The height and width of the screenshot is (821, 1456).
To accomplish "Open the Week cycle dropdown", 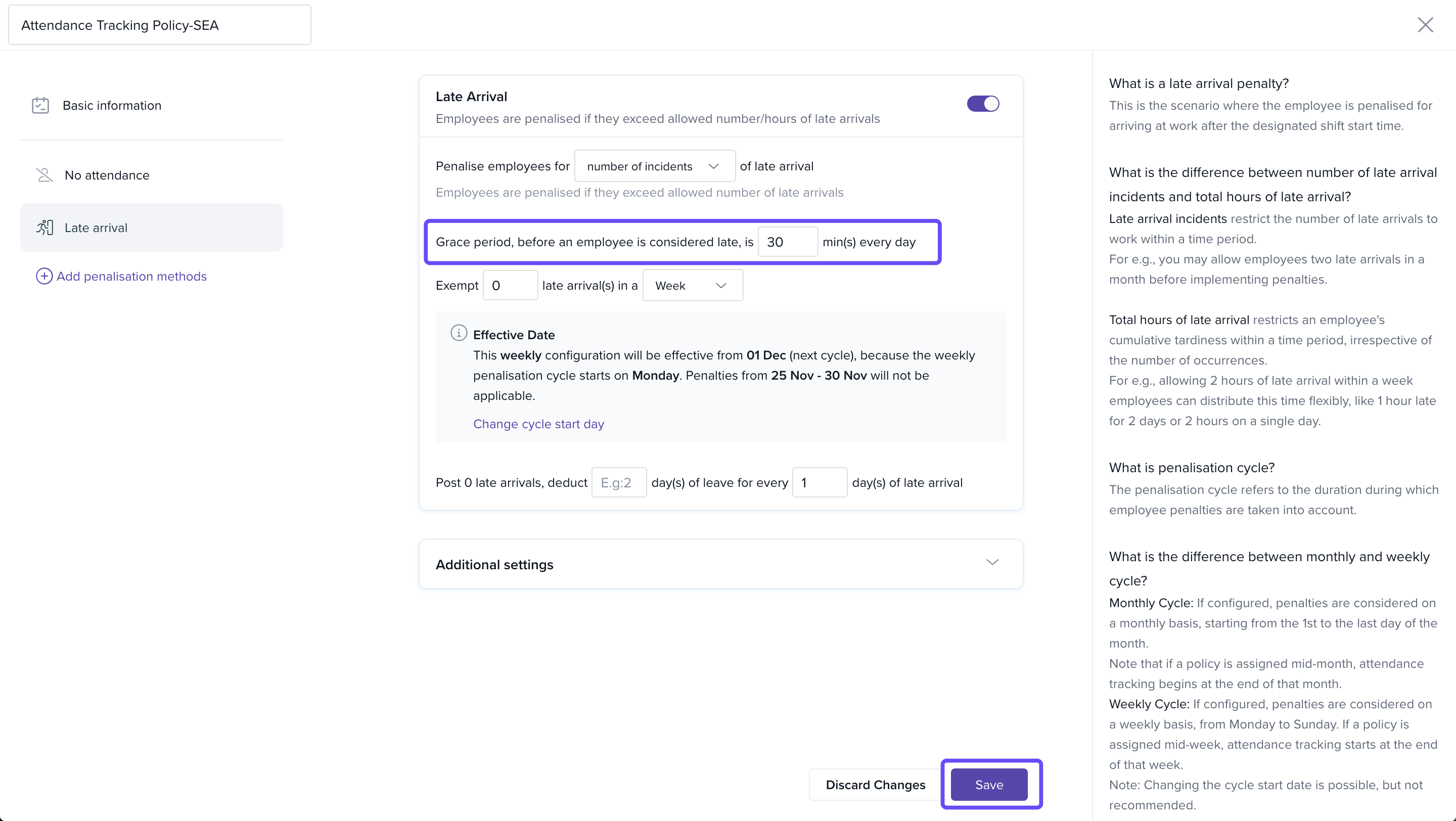I will point(693,286).
